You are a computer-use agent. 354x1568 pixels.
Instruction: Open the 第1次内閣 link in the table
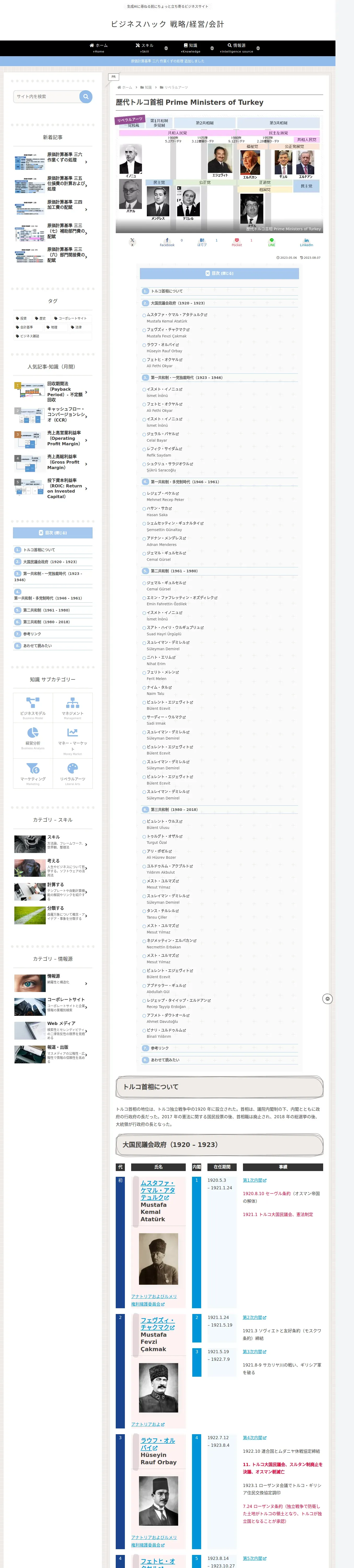pyautogui.click(x=254, y=1180)
